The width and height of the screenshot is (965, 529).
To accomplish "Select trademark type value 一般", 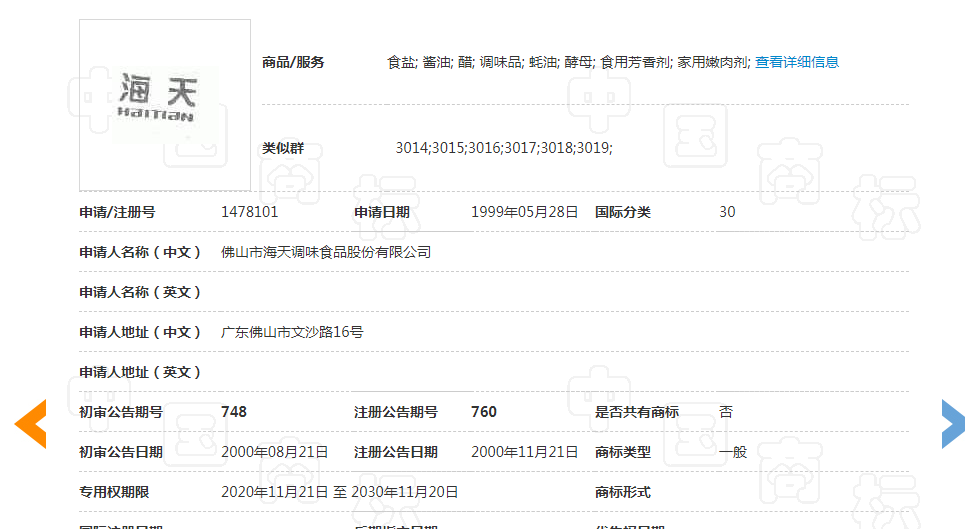I will pos(733,452).
